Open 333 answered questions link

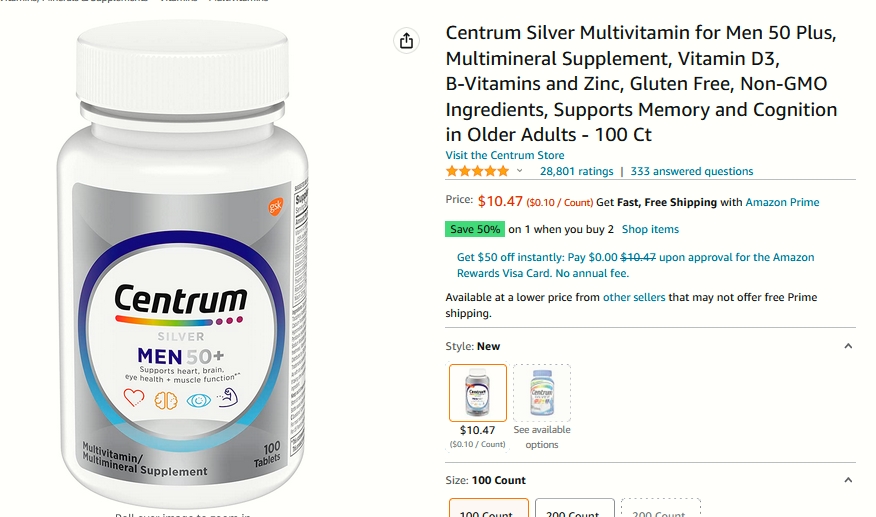[x=692, y=171]
